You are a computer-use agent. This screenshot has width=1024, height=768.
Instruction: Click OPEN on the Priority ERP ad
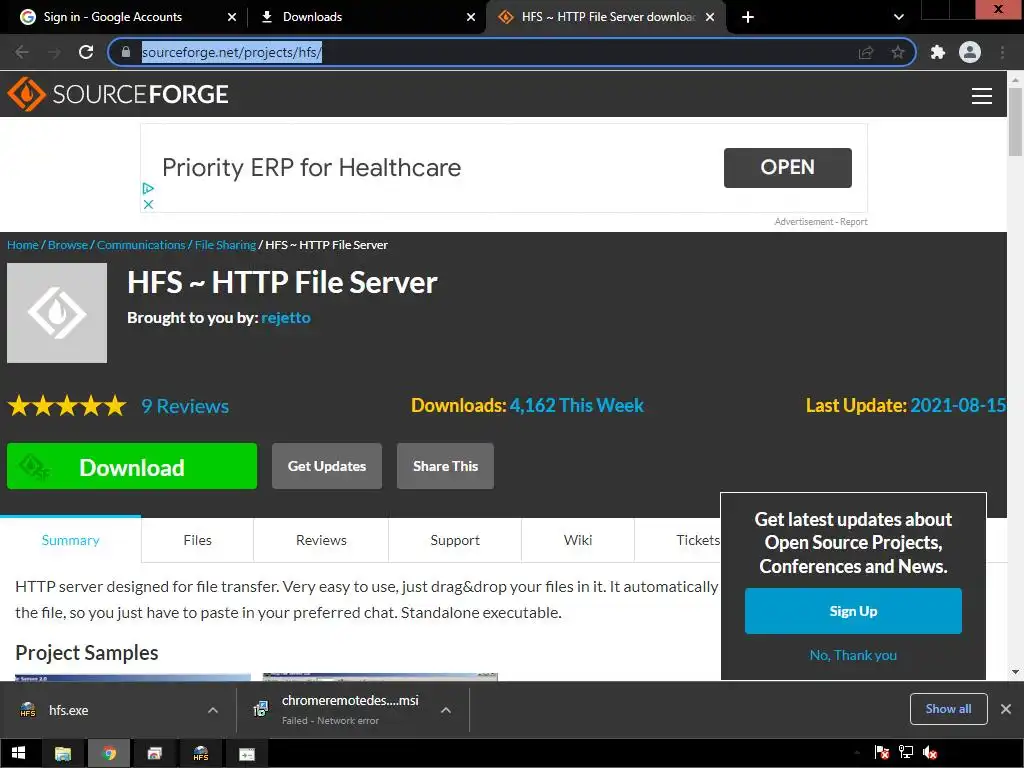pos(788,168)
